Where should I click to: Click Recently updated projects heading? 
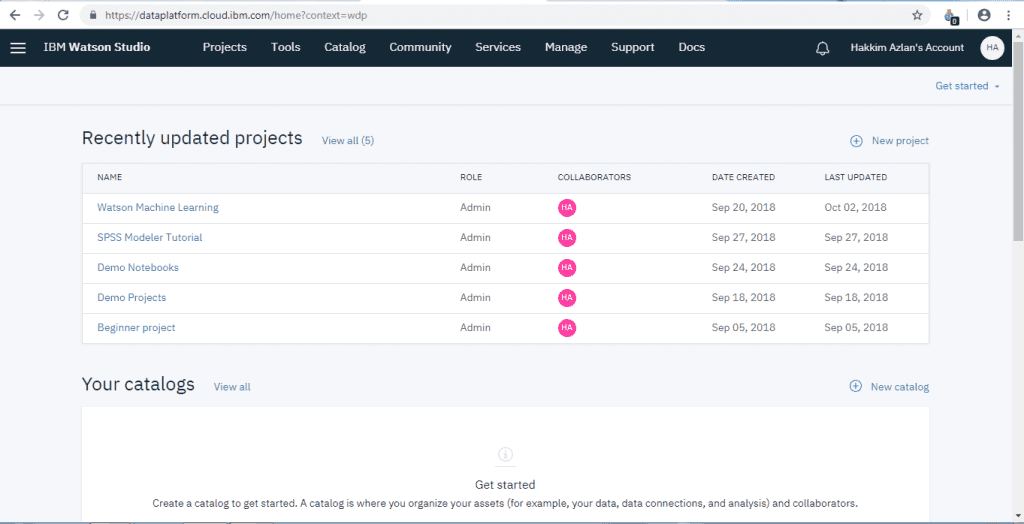pos(192,139)
